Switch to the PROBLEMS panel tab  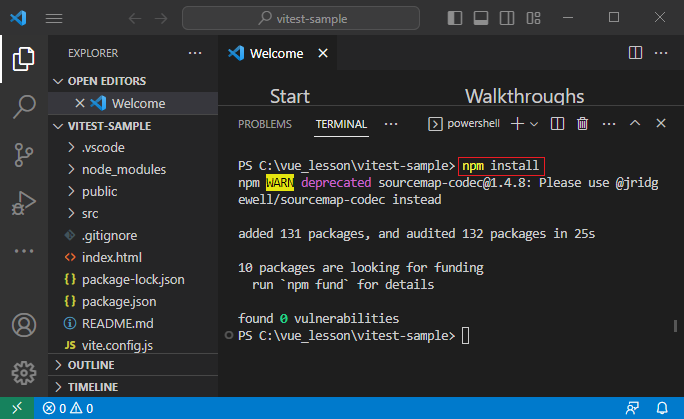265,124
